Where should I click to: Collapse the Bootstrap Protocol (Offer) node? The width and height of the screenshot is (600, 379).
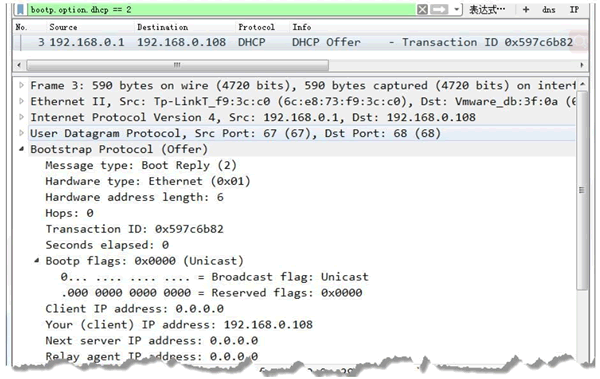(x=21, y=149)
